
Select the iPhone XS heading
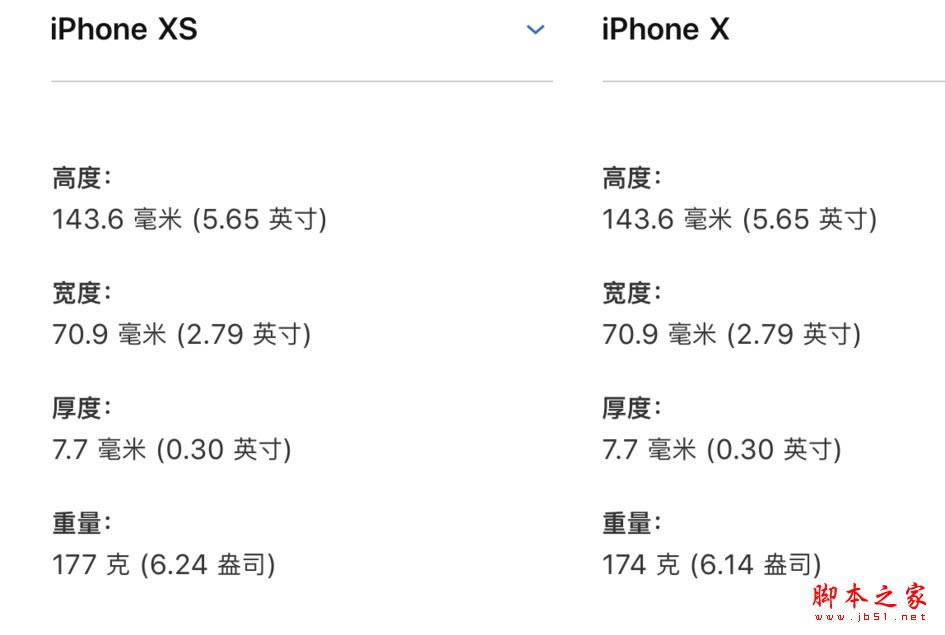[x=123, y=29]
